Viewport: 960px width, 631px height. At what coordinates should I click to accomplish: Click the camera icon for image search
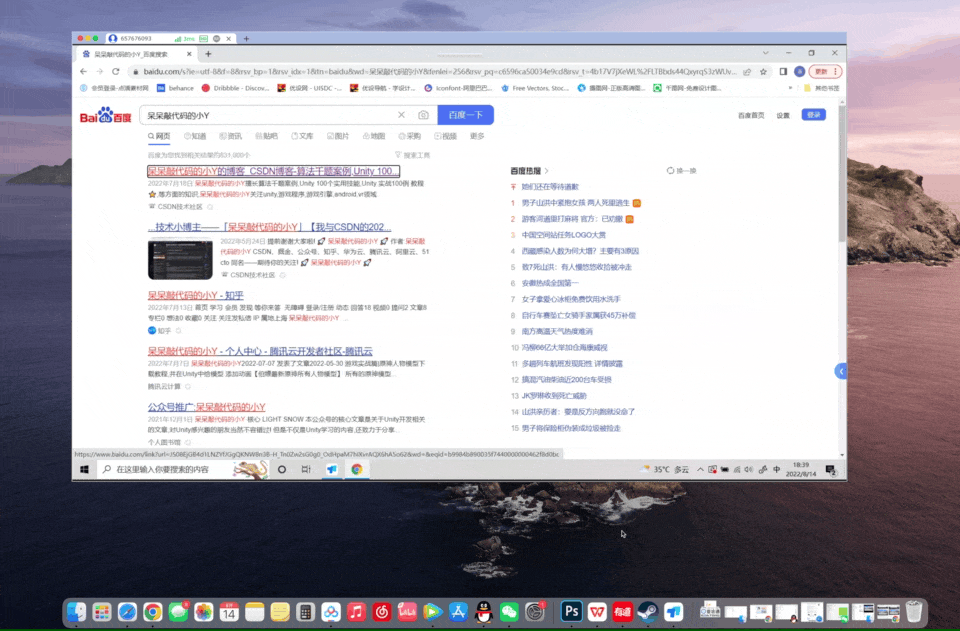(x=424, y=114)
